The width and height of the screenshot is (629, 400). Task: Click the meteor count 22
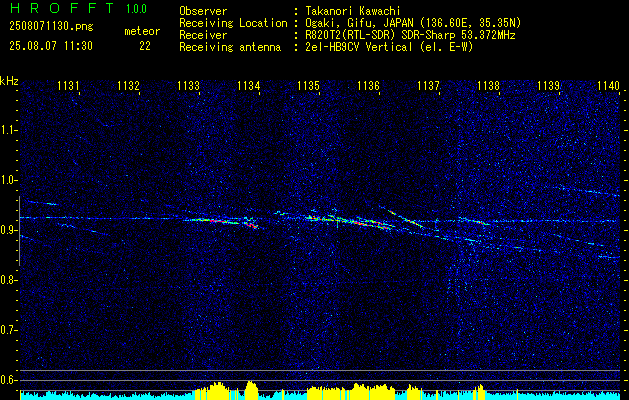(x=145, y=46)
